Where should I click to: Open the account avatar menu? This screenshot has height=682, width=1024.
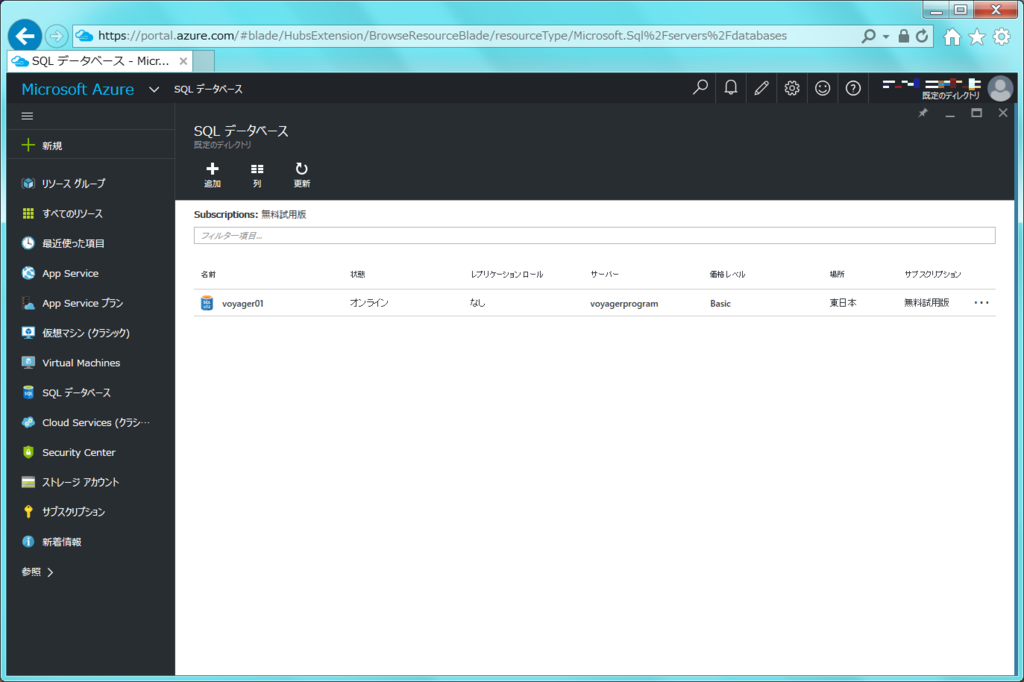[1000, 88]
